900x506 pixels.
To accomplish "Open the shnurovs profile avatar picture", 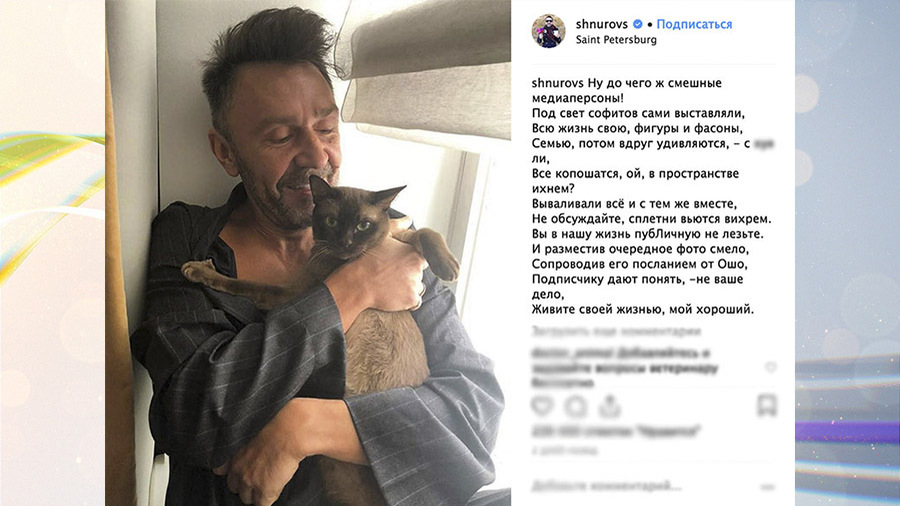I will click(x=548, y=31).
